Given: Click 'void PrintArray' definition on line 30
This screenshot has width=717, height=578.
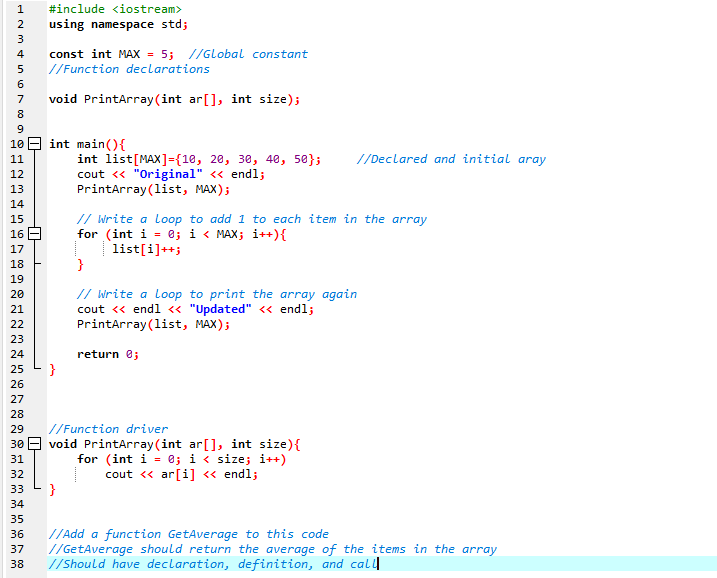Looking at the screenshot, I should click(175, 444).
